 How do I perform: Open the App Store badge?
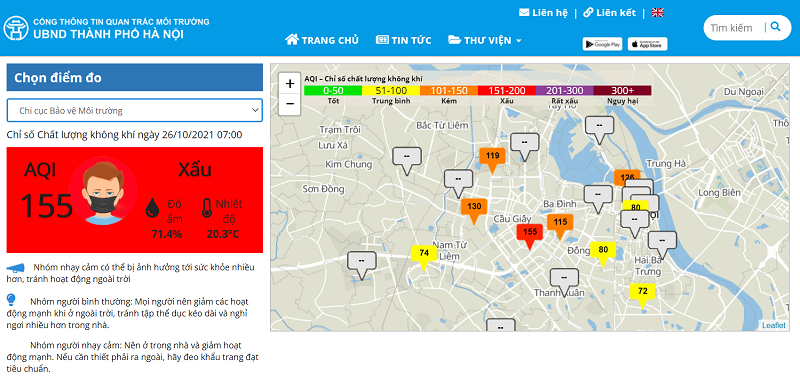[x=647, y=44]
